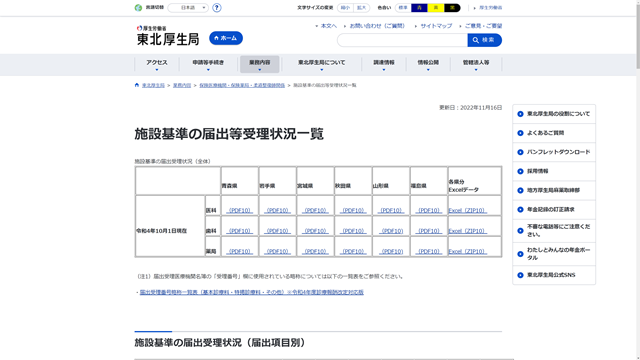Screen dimensions: 640x360
Task: Open お問い合わせ(ご質問) header link
Action: tap(377, 26)
